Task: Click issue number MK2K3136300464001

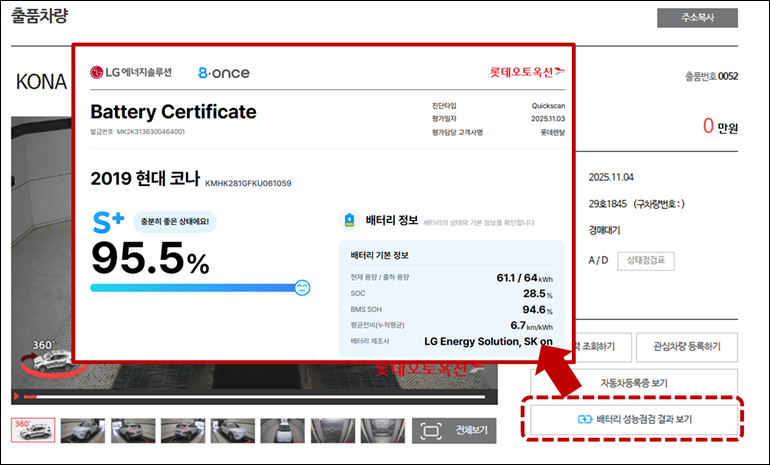Action: coord(151,132)
